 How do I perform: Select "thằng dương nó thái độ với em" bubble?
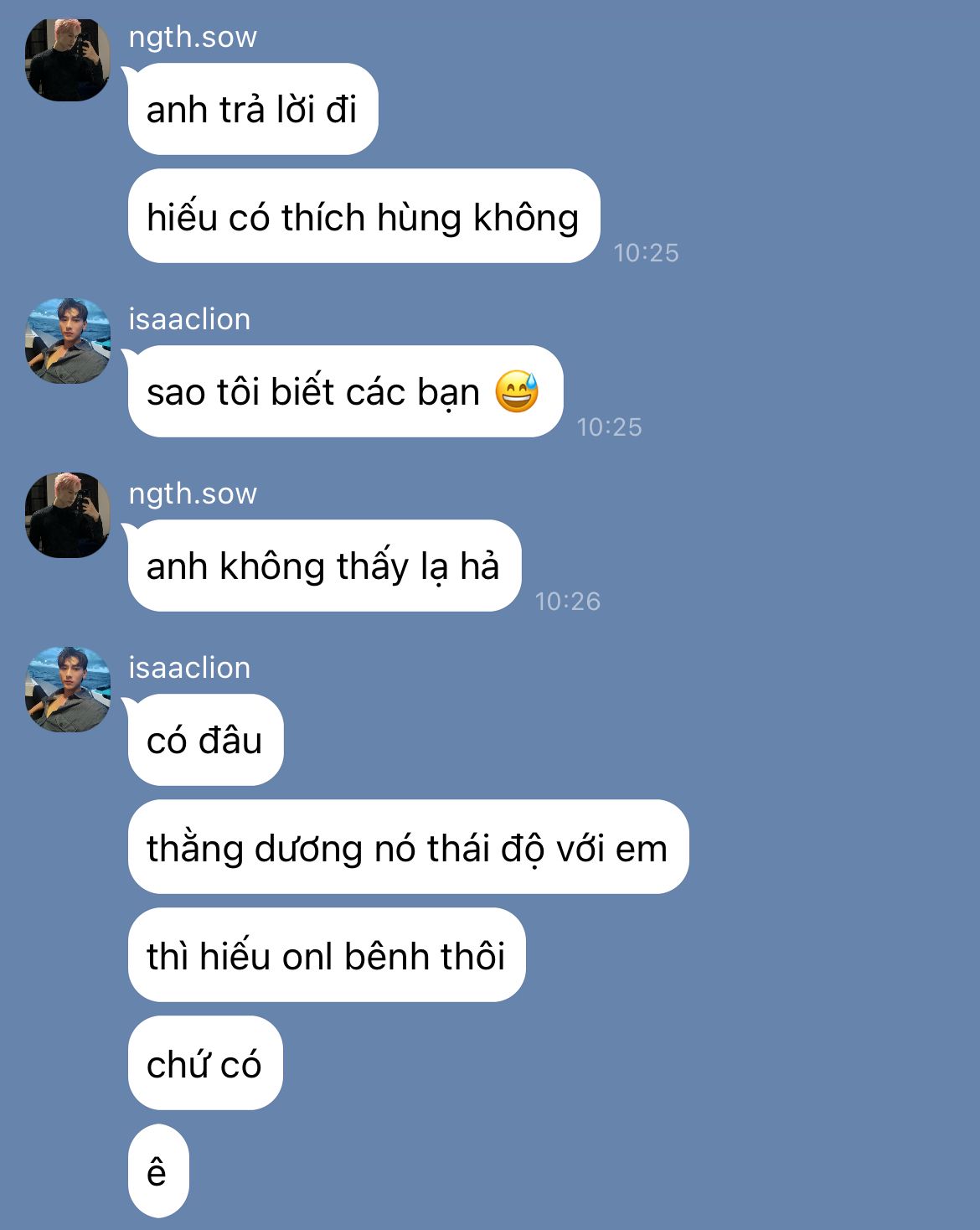409,847
